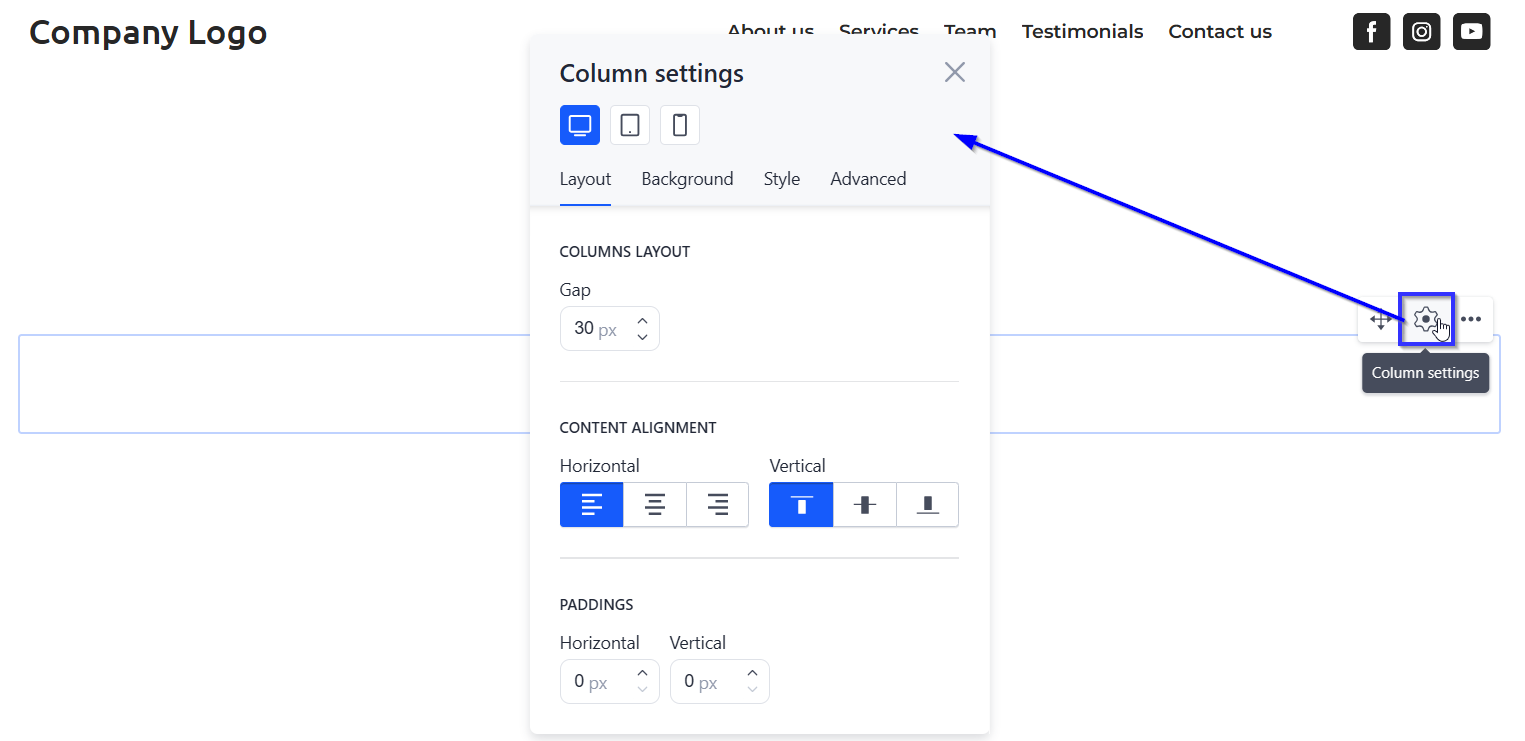Open the Facebook social icon

[x=1371, y=31]
